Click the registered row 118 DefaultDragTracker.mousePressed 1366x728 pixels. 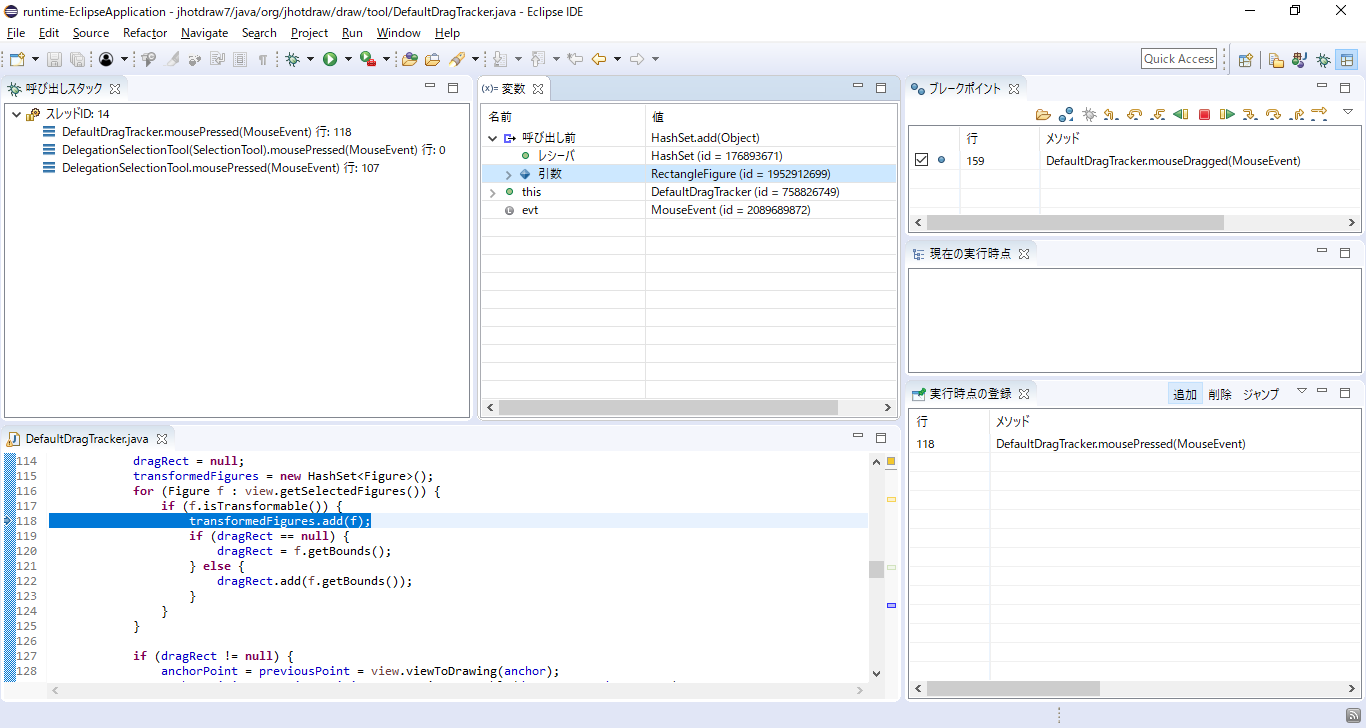click(x=1134, y=444)
